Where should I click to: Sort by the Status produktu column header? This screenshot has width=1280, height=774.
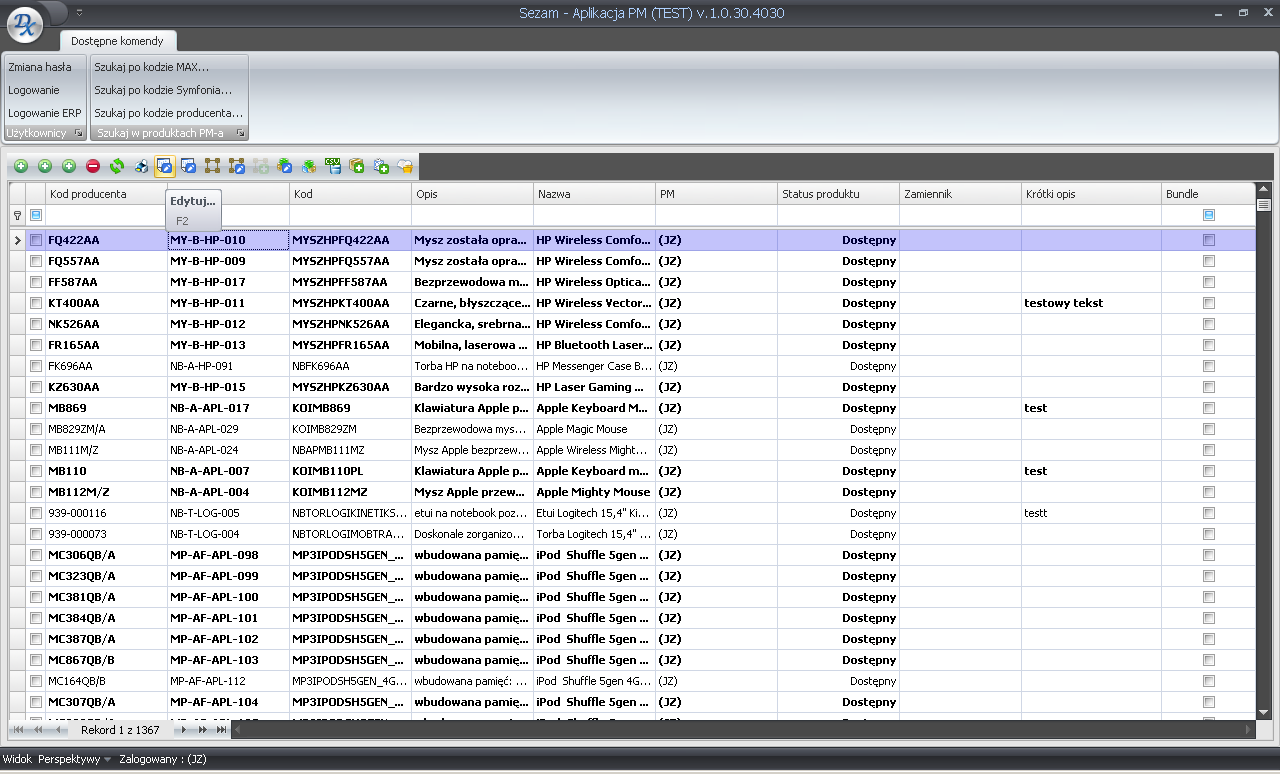838,194
